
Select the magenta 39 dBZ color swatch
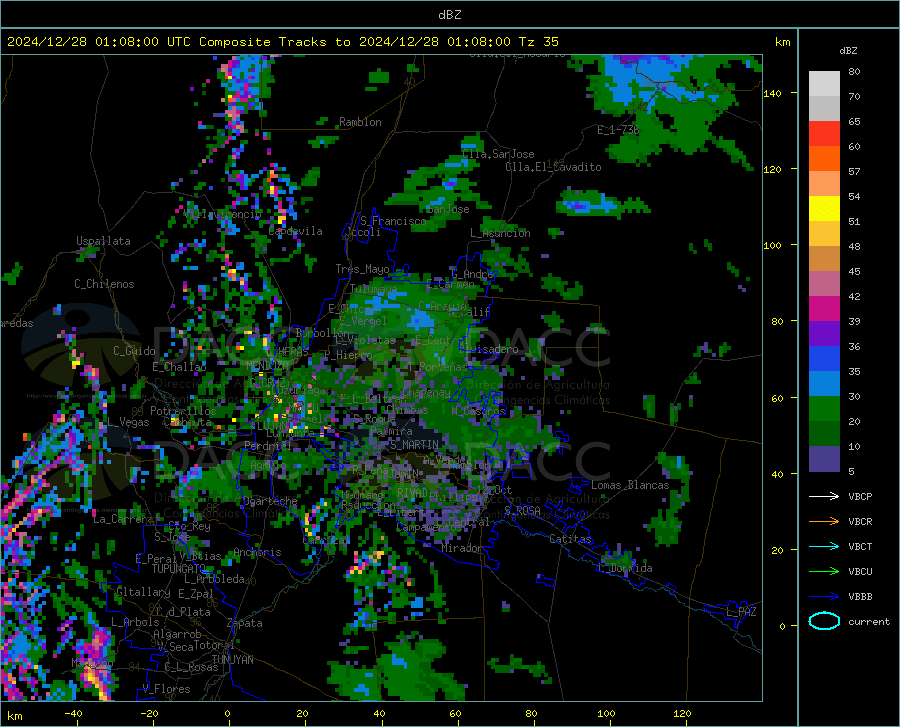(824, 309)
